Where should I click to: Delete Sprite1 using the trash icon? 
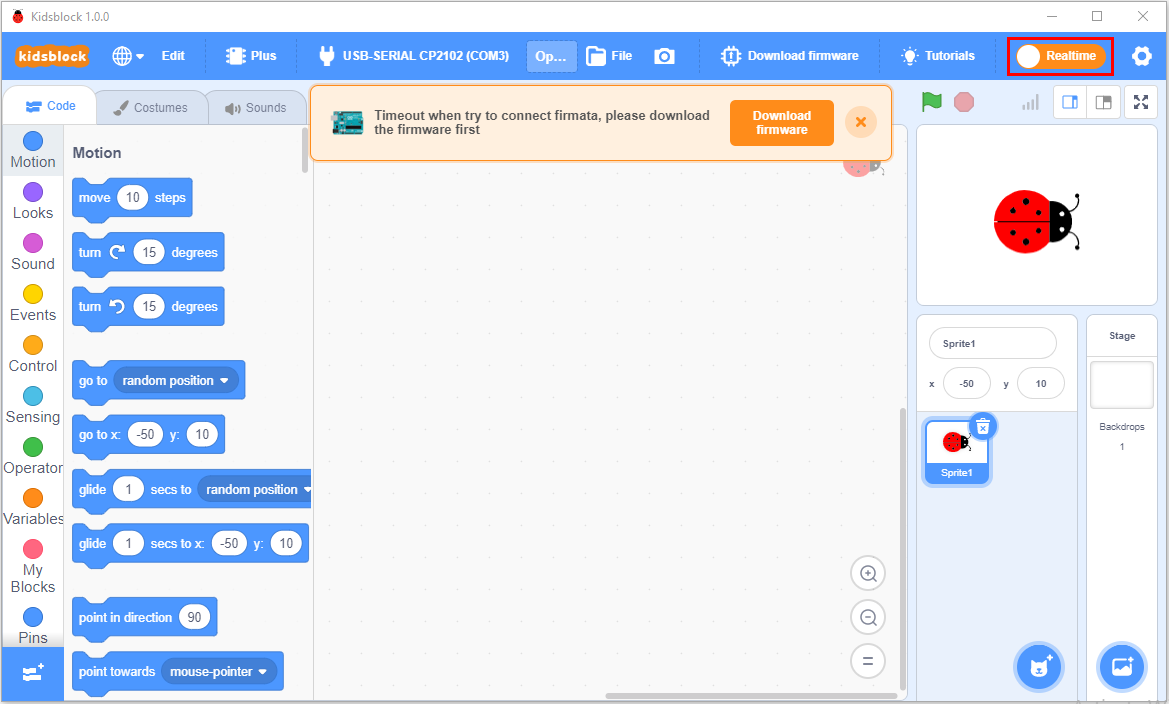pyautogui.click(x=982, y=426)
